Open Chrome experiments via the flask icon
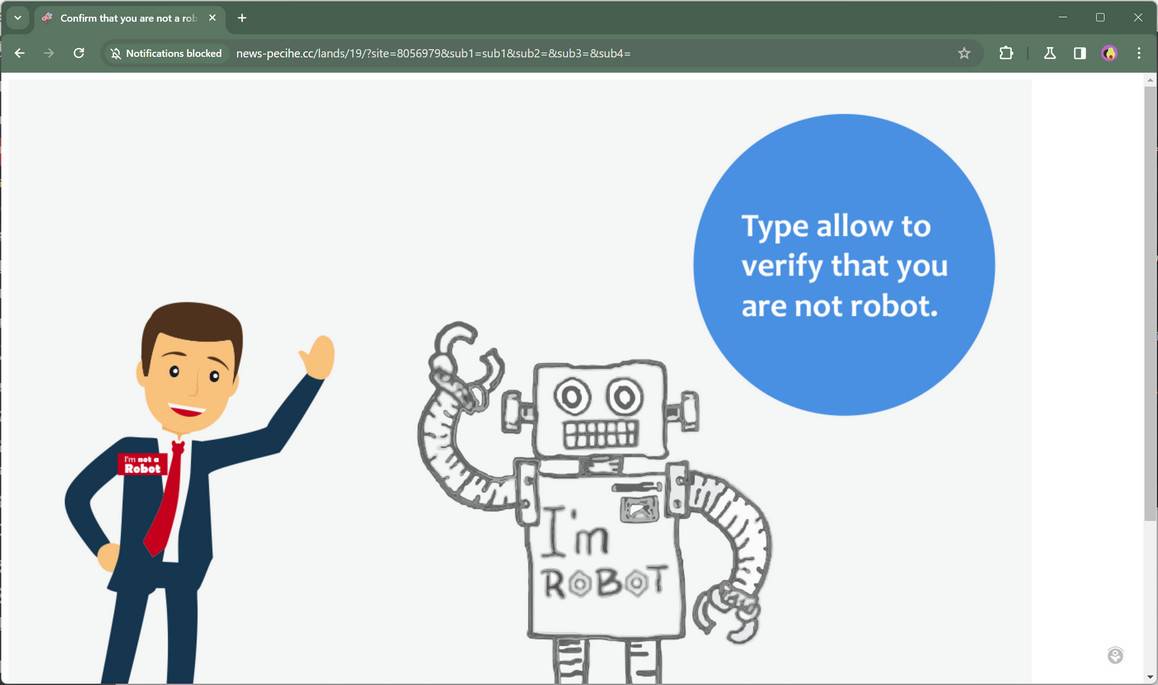The height and width of the screenshot is (685, 1158). (1049, 53)
